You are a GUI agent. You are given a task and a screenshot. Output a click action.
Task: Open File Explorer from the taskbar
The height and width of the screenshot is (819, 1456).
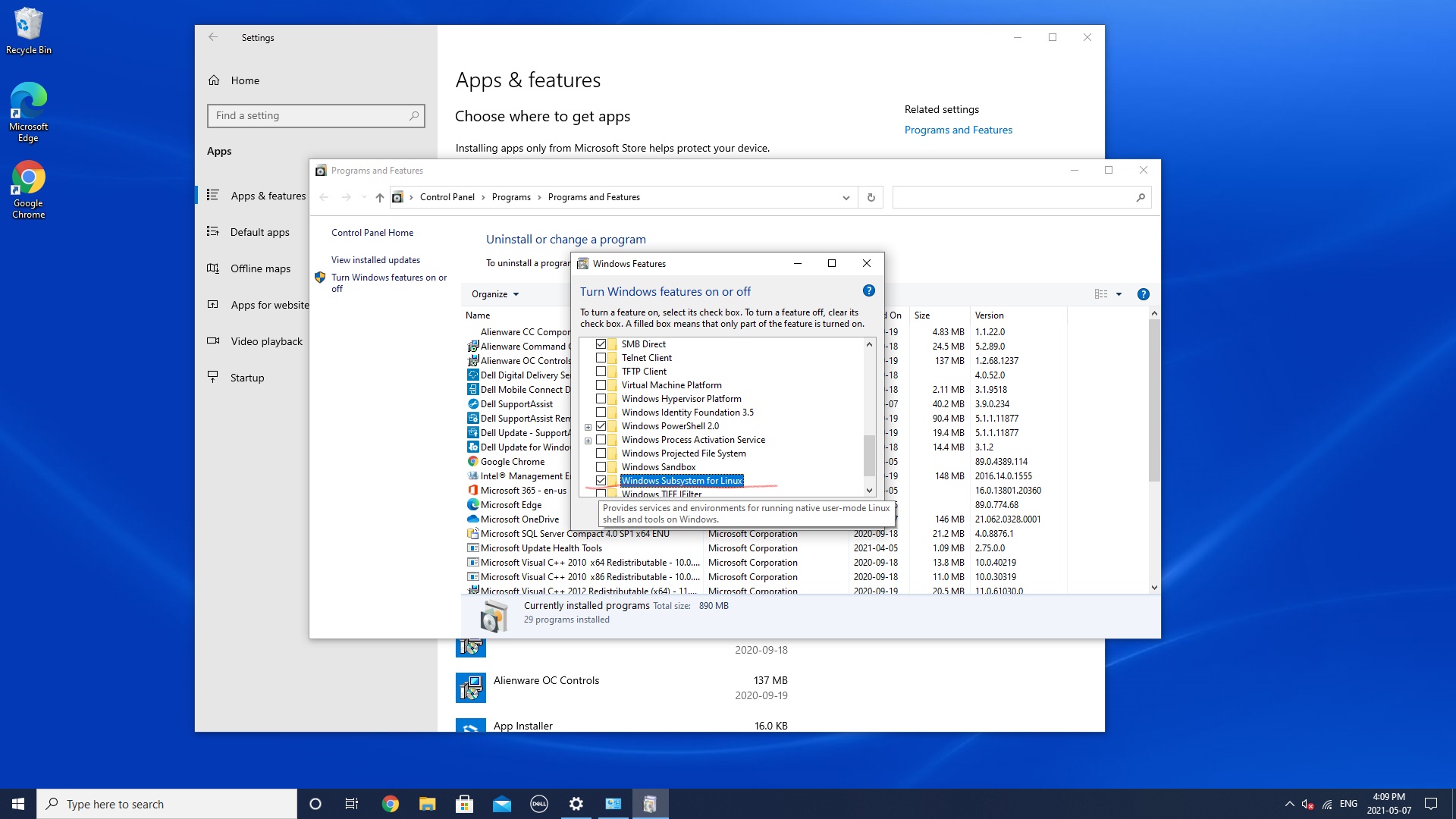[x=428, y=804]
